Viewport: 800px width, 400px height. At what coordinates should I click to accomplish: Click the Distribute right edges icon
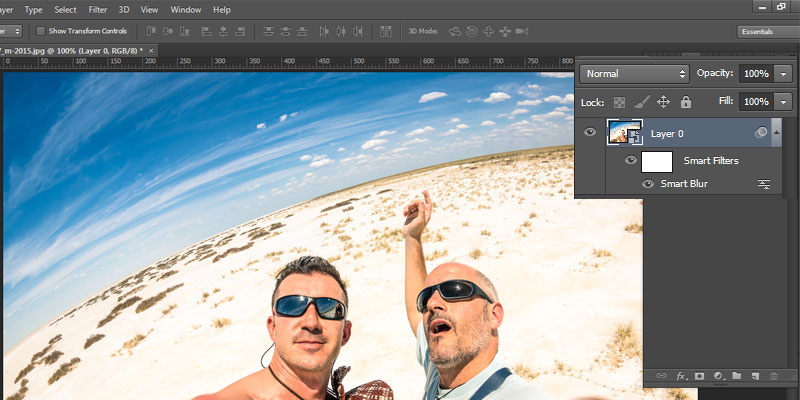pyautogui.click(x=358, y=31)
